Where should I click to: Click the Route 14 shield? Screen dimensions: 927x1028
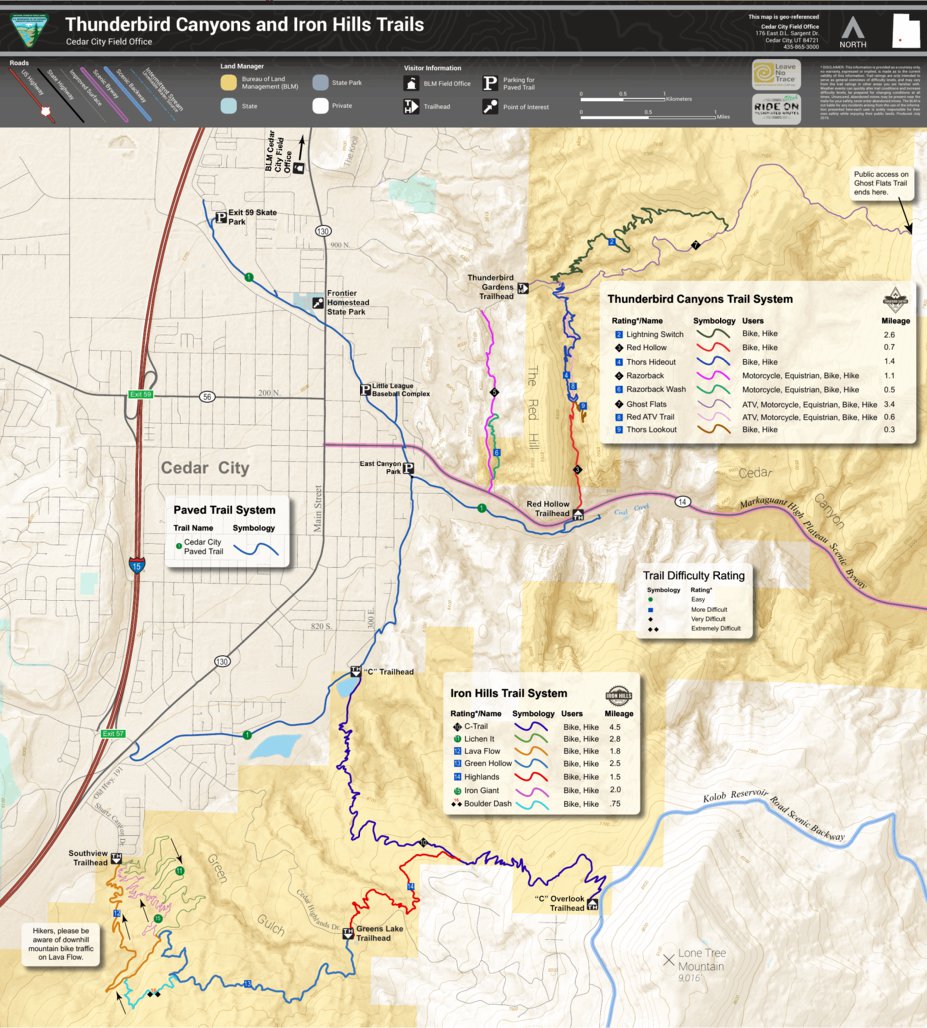pyautogui.click(x=682, y=502)
